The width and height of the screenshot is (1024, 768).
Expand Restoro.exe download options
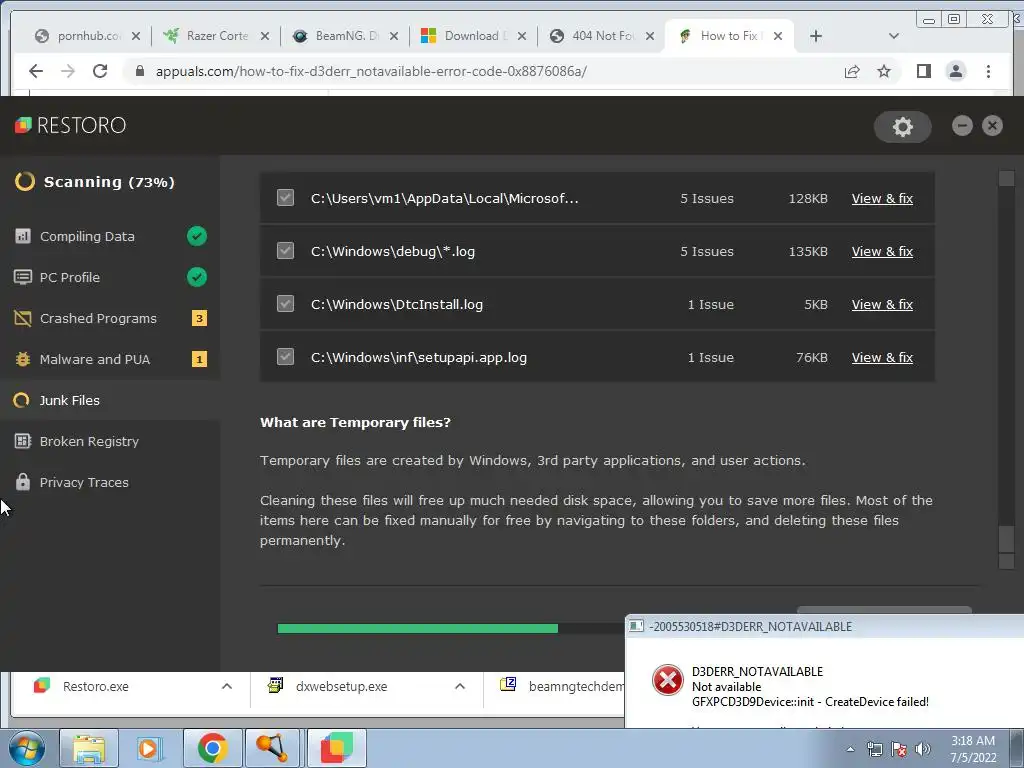pos(227,686)
